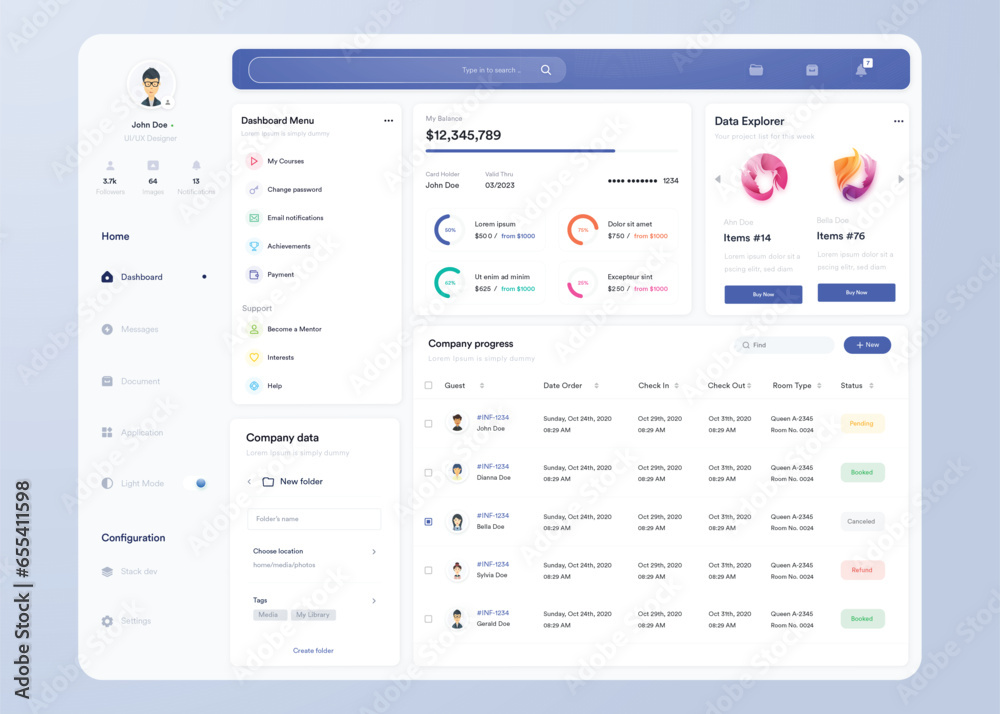Click the Find search field in Company progress

pyautogui.click(x=784, y=345)
